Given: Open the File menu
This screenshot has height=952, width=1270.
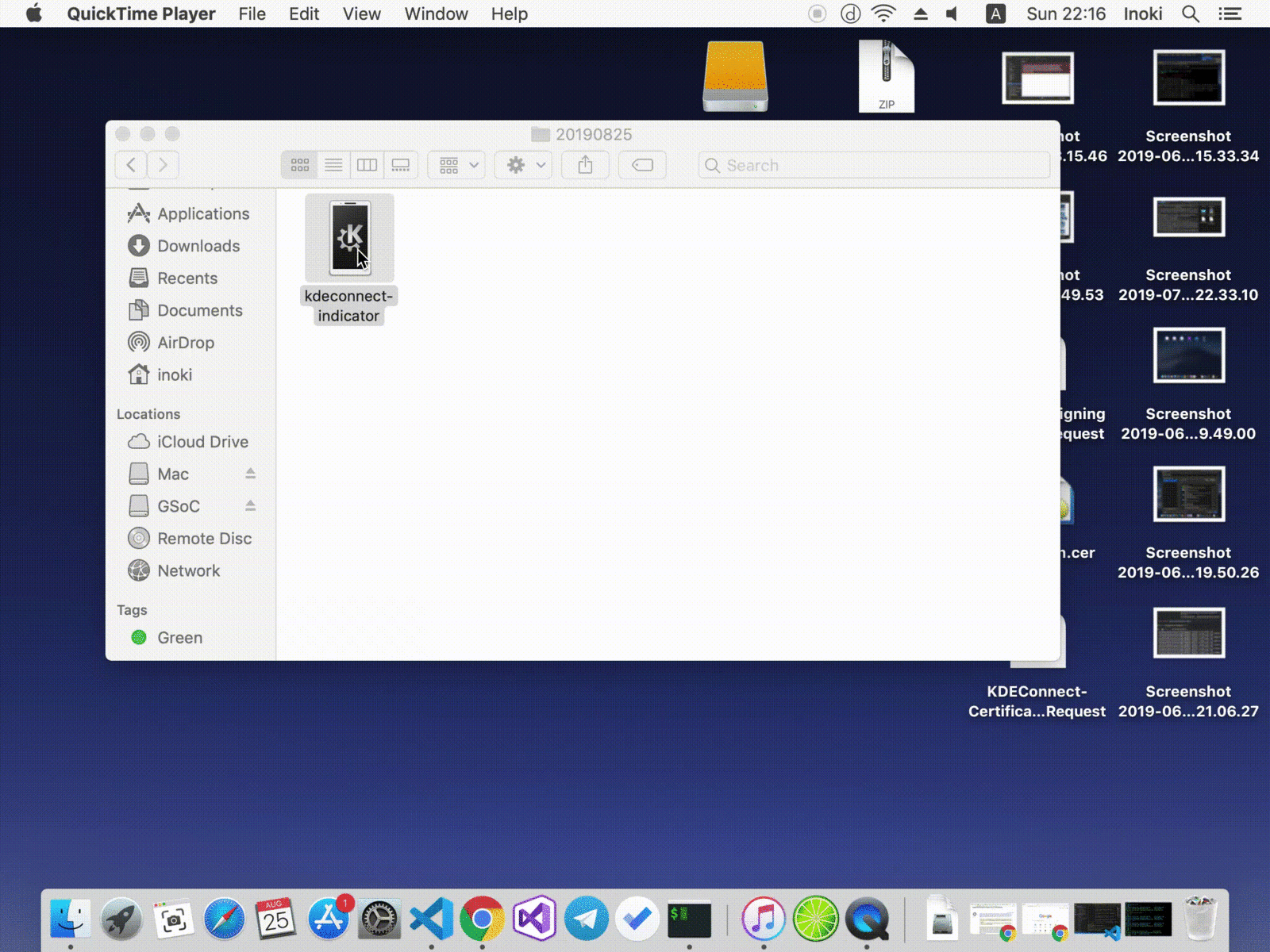Looking at the screenshot, I should click(x=252, y=13).
